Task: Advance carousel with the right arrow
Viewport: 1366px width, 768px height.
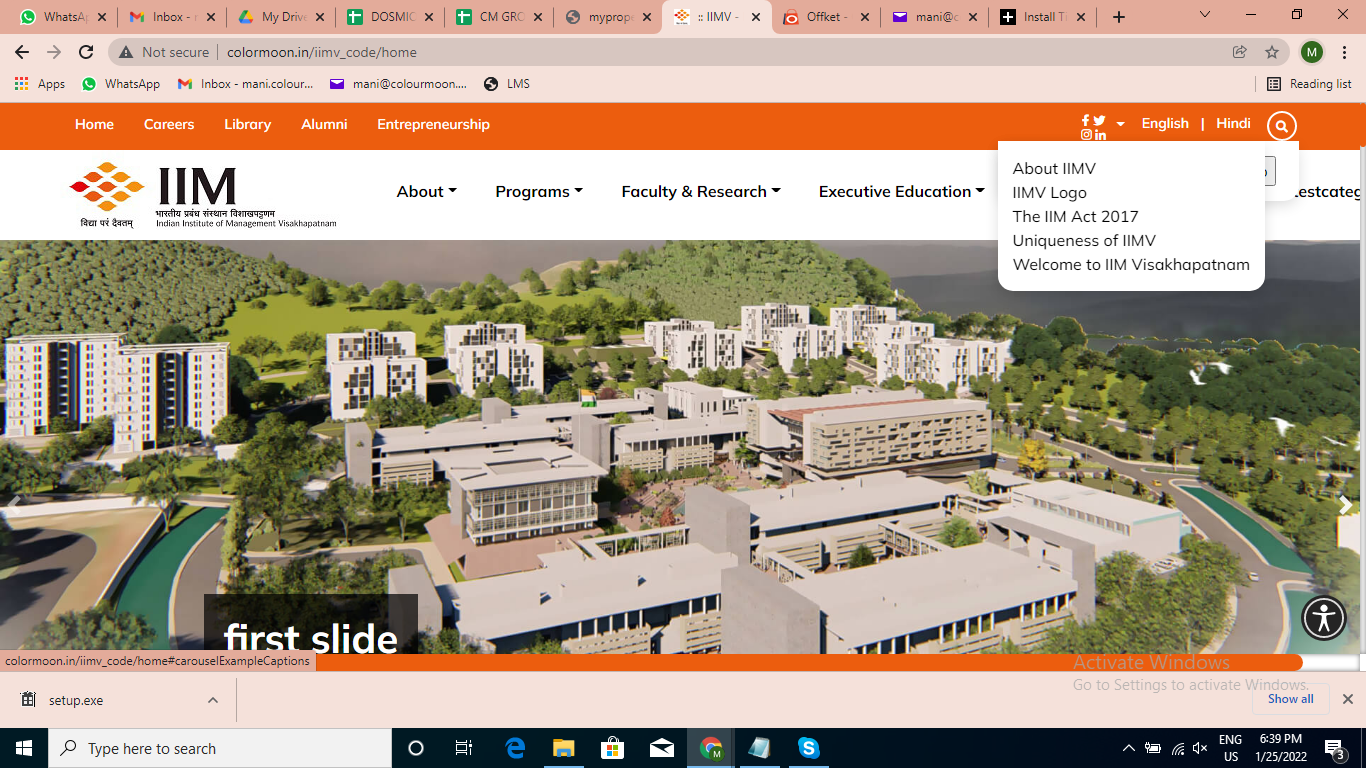Action: pos(1345,506)
